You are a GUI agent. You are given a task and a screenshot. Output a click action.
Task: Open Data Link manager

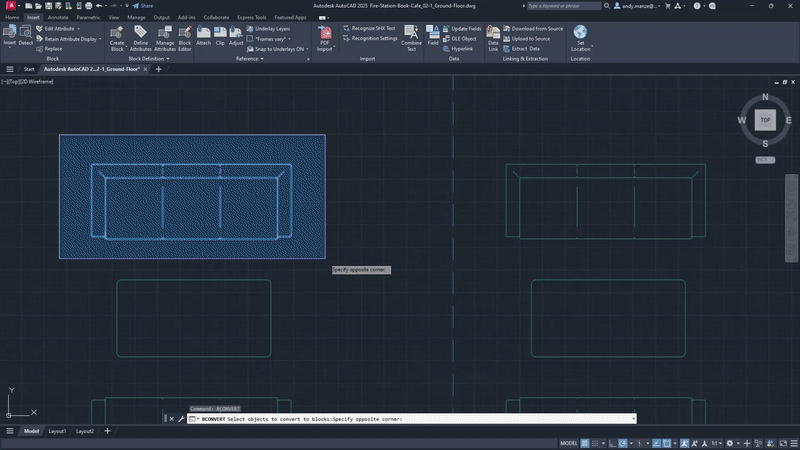click(493, 38)
